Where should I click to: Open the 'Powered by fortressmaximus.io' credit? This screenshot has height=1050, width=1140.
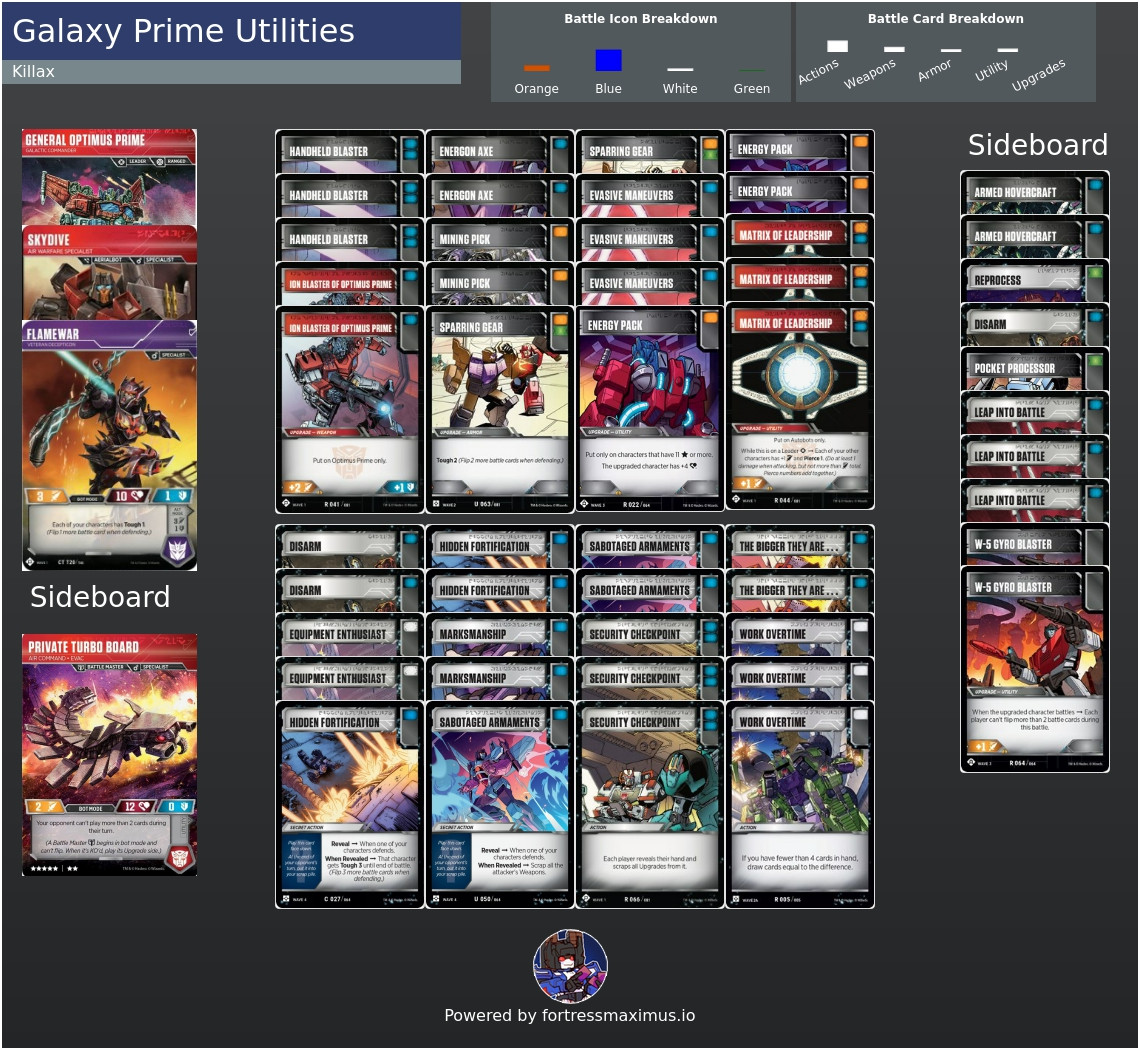coord(570,1016)
